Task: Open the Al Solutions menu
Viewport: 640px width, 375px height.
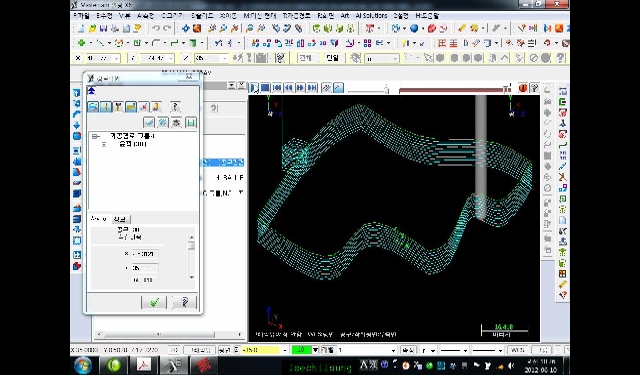Action: [x=371, y=16]
